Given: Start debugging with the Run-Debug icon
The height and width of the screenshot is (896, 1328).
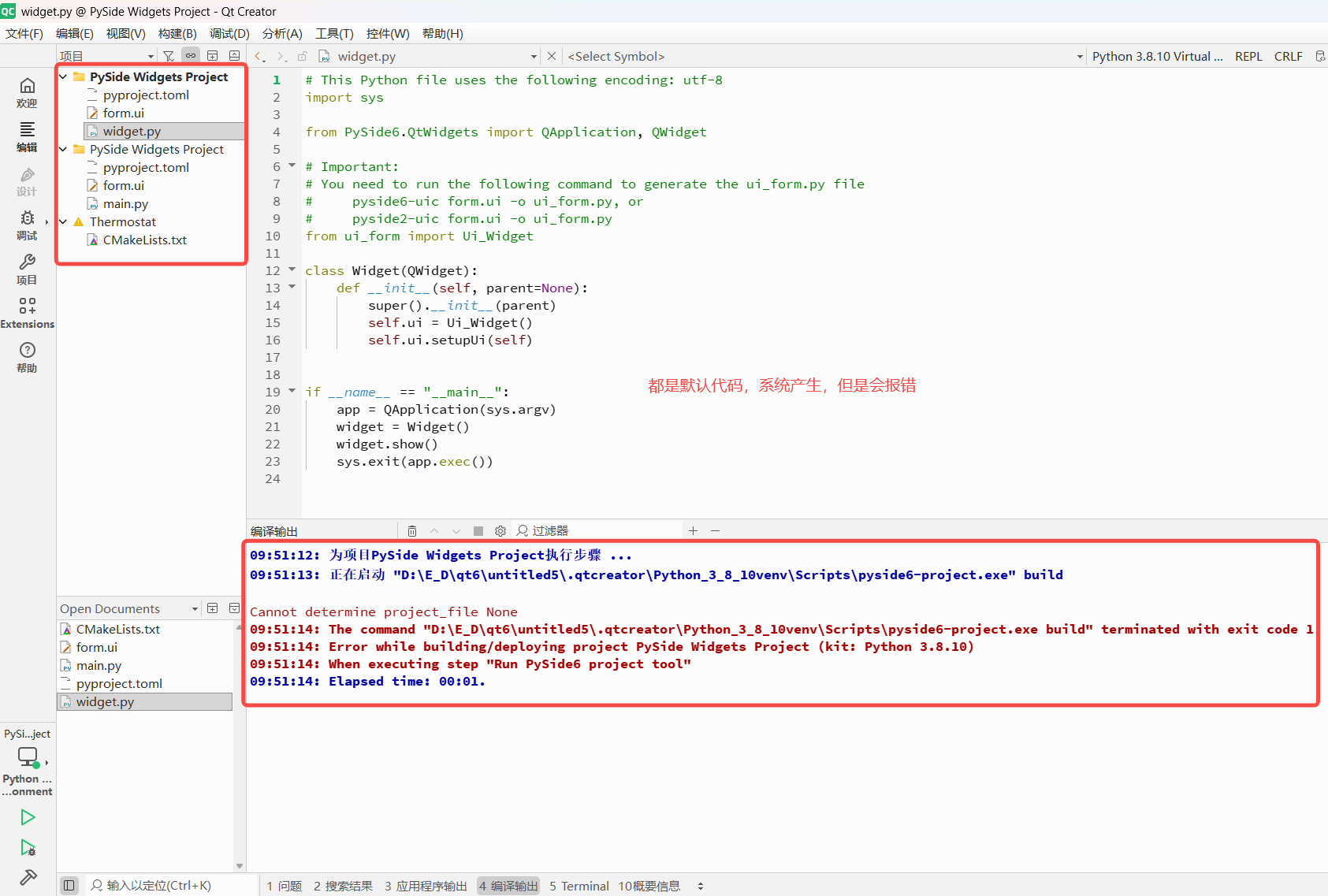Looking at the screenshot, I should (x=28, y=848).
